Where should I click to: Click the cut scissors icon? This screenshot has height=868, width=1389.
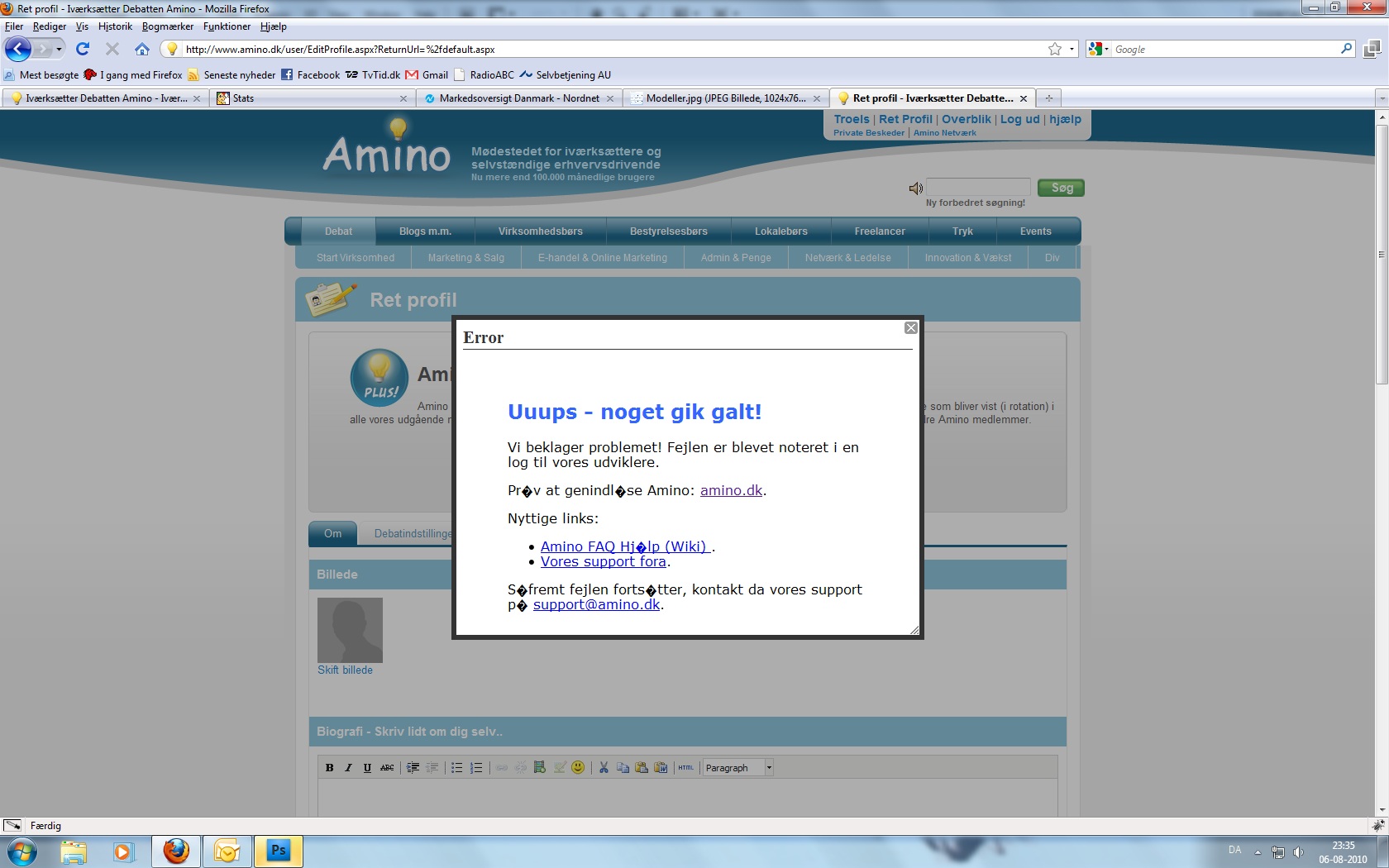604,767
